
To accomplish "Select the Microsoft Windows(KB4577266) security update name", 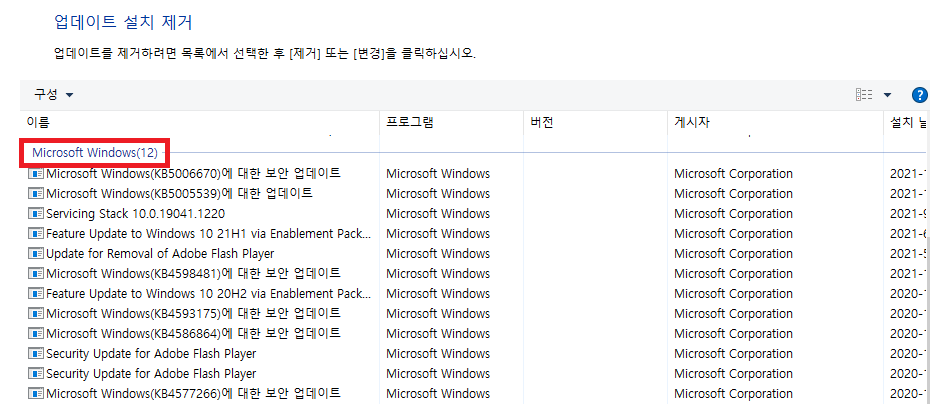I will [x=193, y=393].
